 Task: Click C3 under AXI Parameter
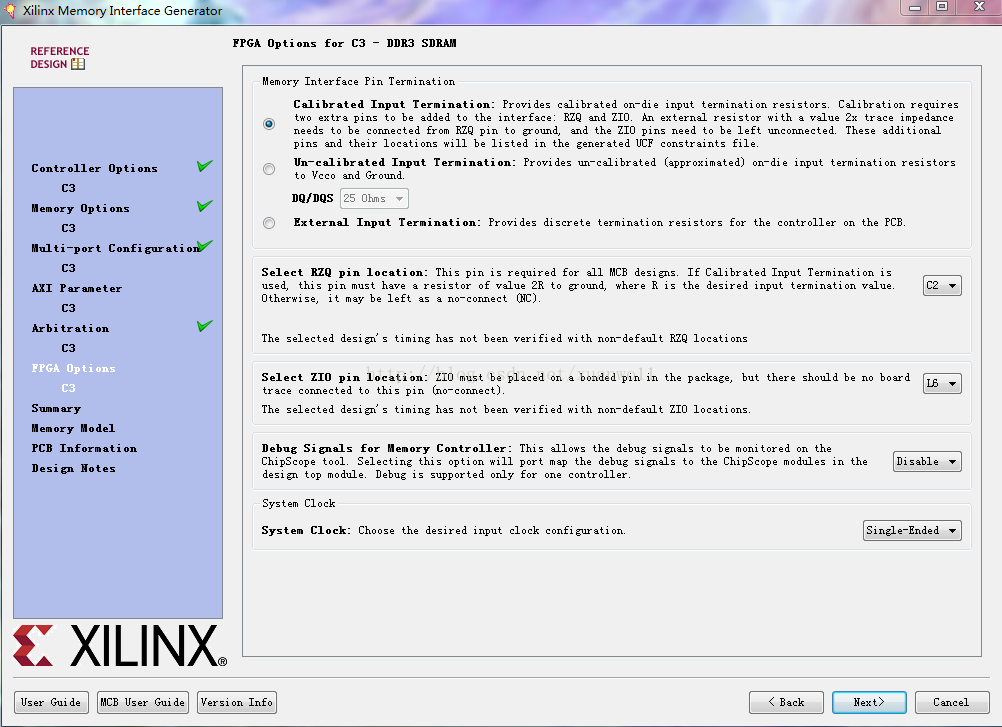[x=68, y=308]
